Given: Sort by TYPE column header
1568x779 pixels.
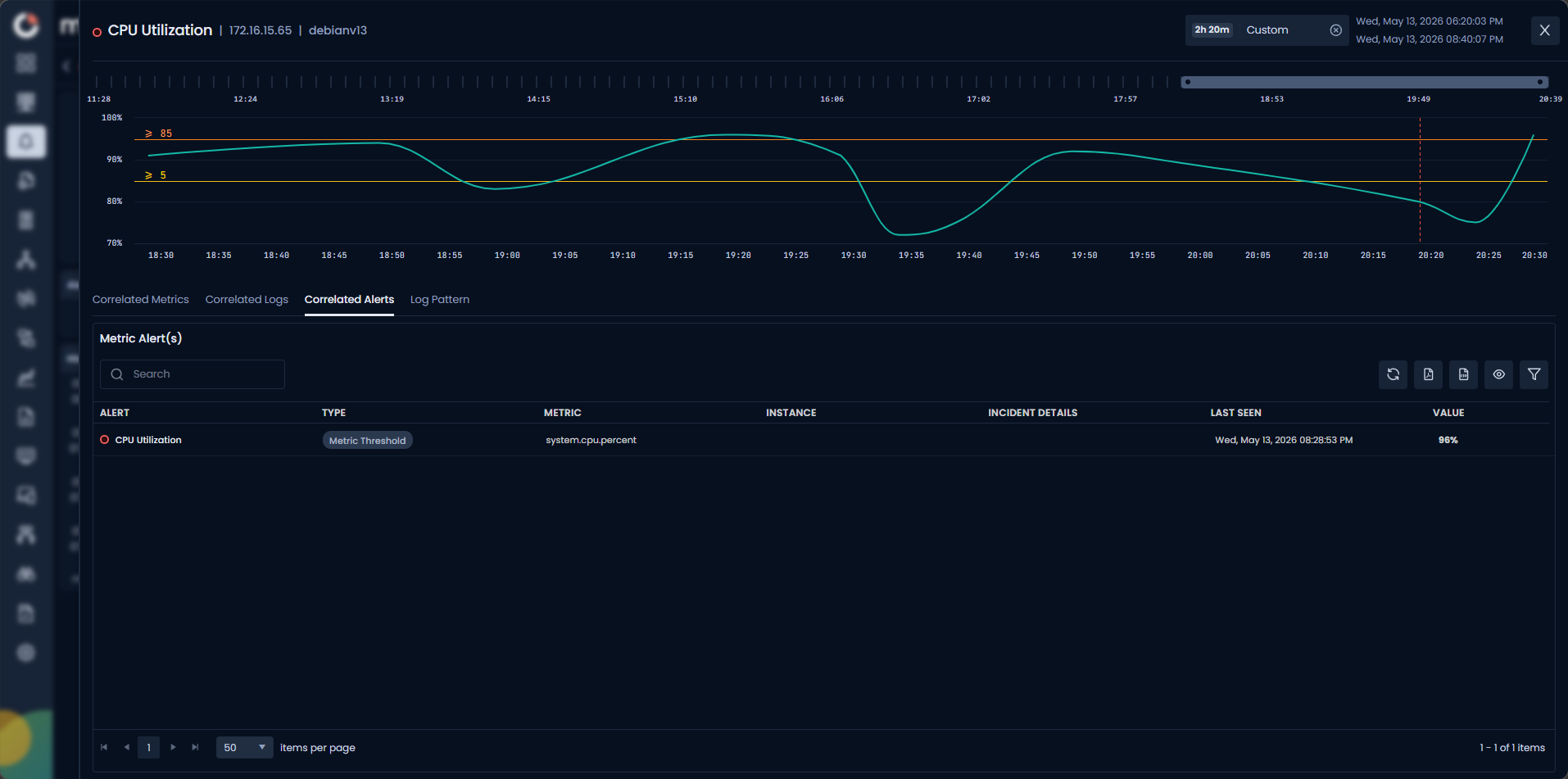Looking at the screenshot, I should click(333, 413).
